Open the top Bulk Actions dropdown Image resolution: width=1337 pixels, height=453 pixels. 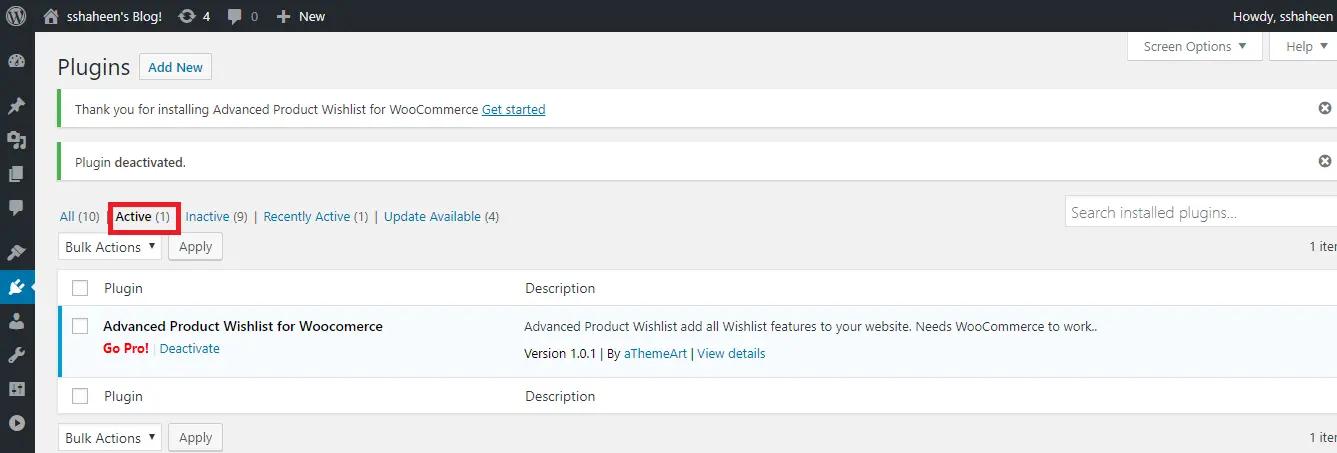[110, 246]
